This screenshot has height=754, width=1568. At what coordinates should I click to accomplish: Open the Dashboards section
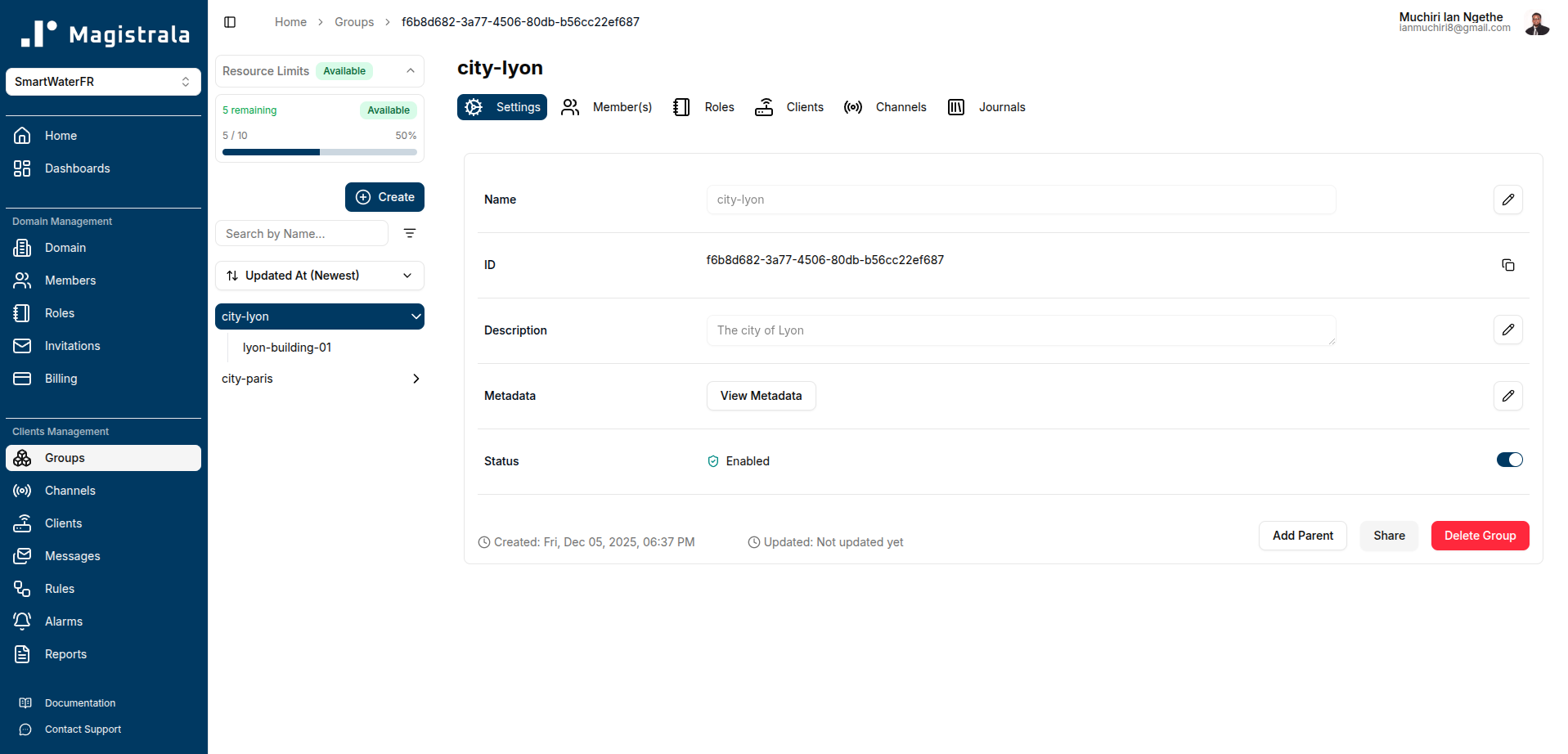(x=78, y=168)
